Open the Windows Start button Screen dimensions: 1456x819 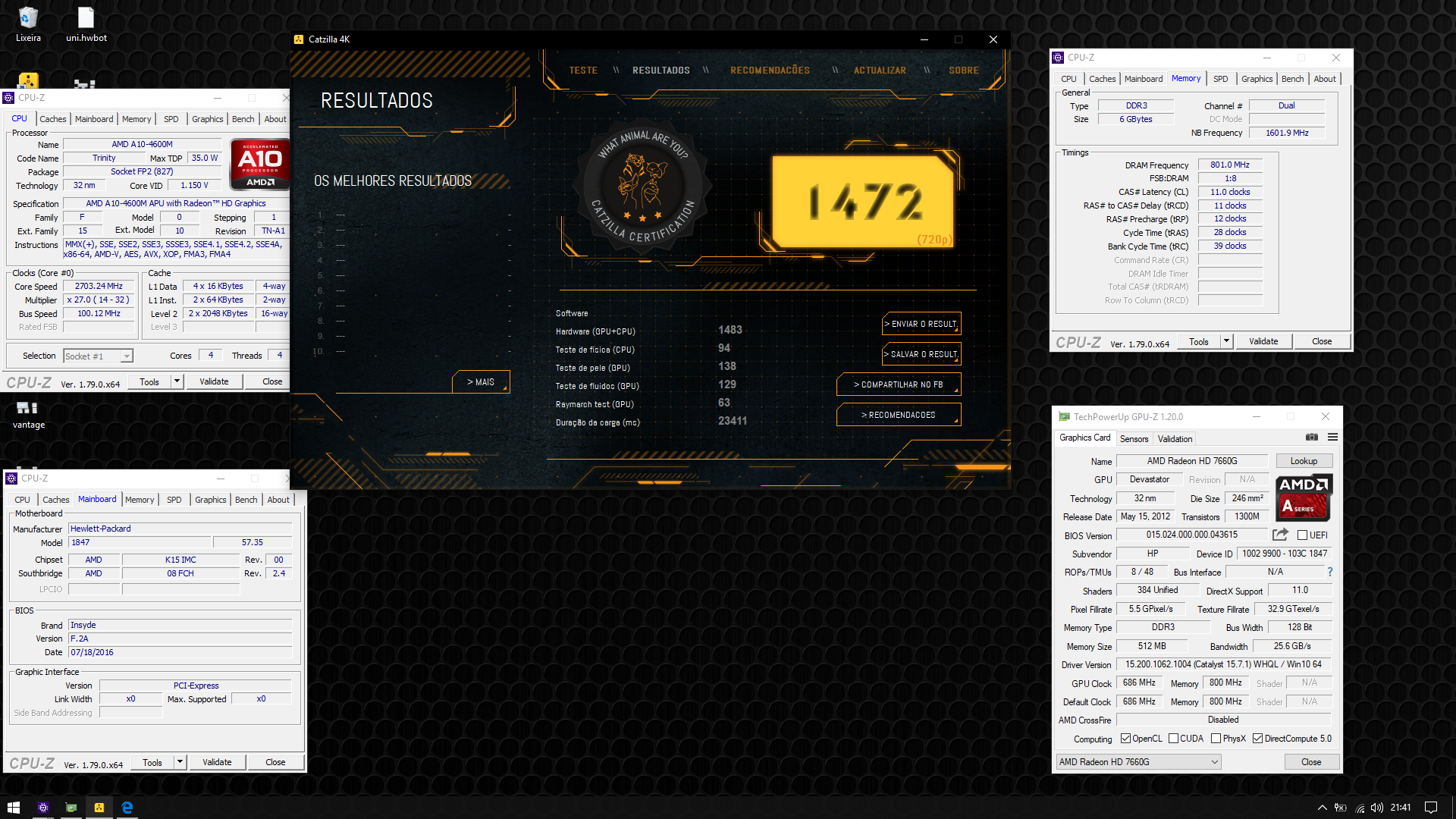(13, 808)
